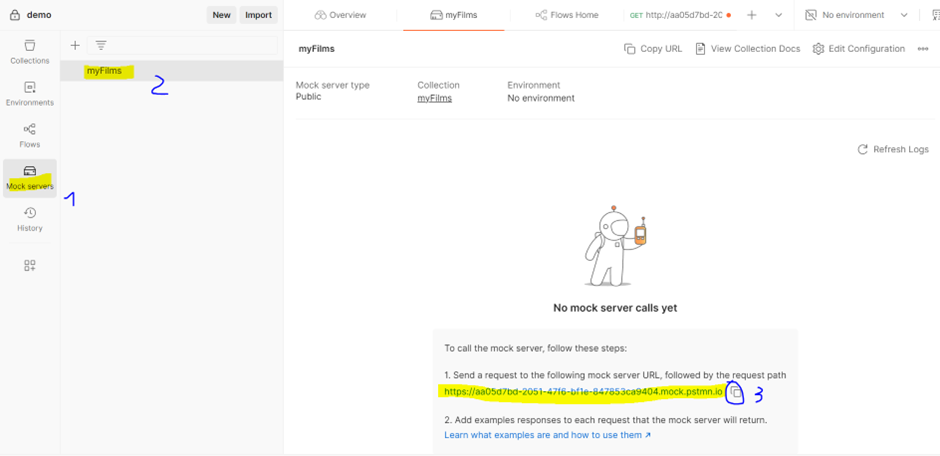
Task: Expand the No environment dropdown
Action: 857,15
